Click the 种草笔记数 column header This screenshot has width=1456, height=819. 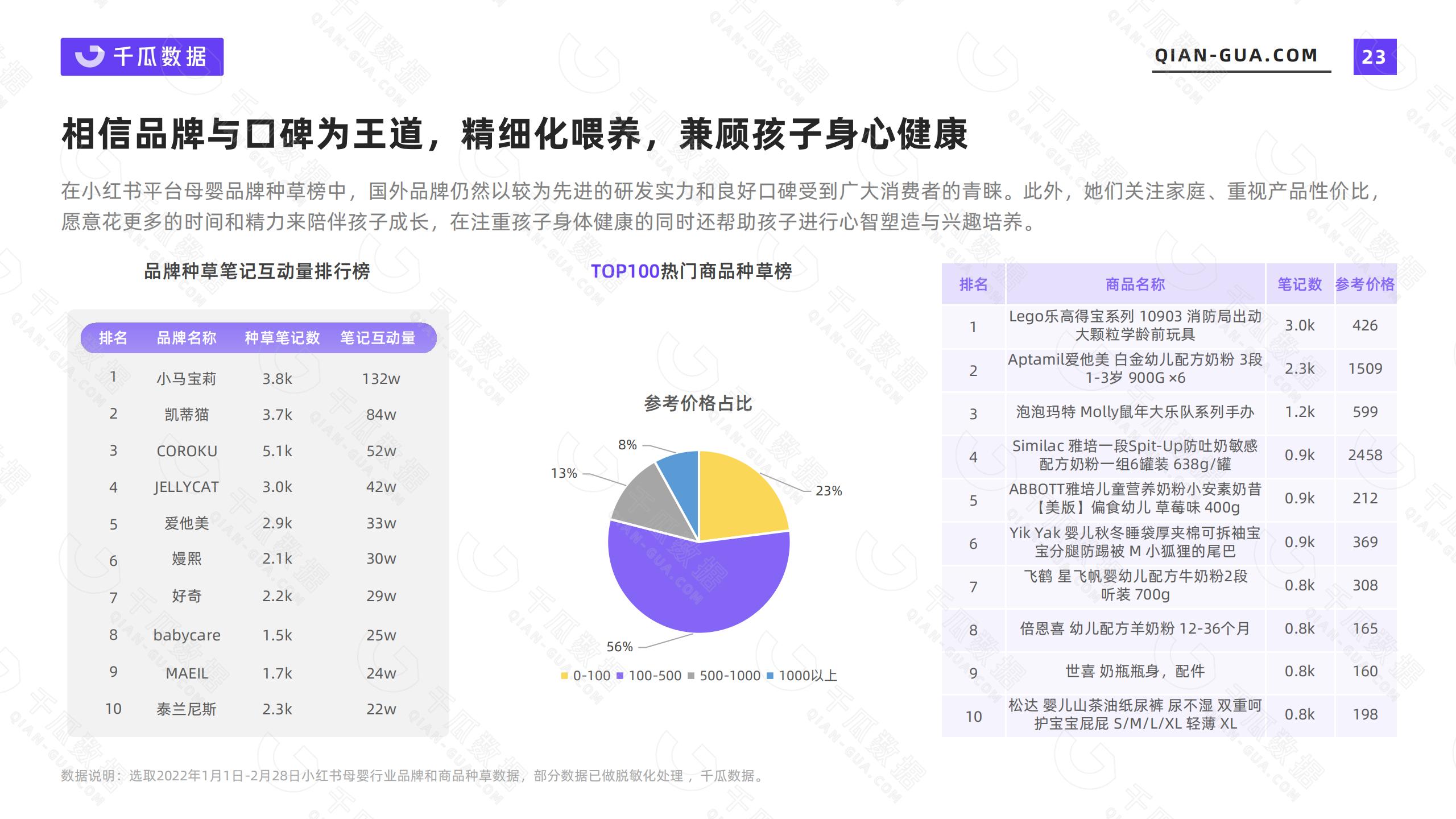click(x=282, y=338)
